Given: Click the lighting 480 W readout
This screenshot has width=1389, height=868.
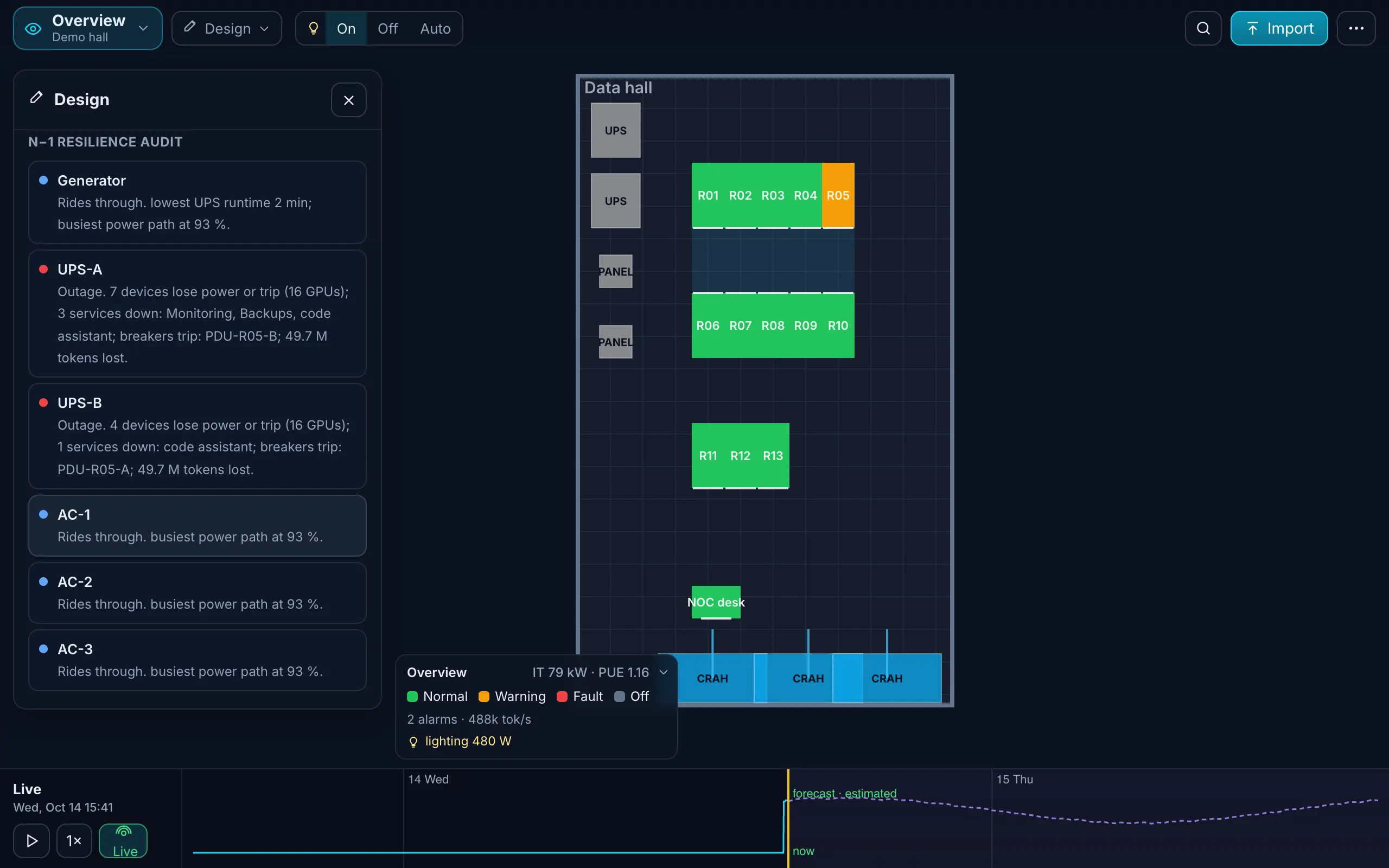Looking at the screenshot, I should tap(459, 741).
